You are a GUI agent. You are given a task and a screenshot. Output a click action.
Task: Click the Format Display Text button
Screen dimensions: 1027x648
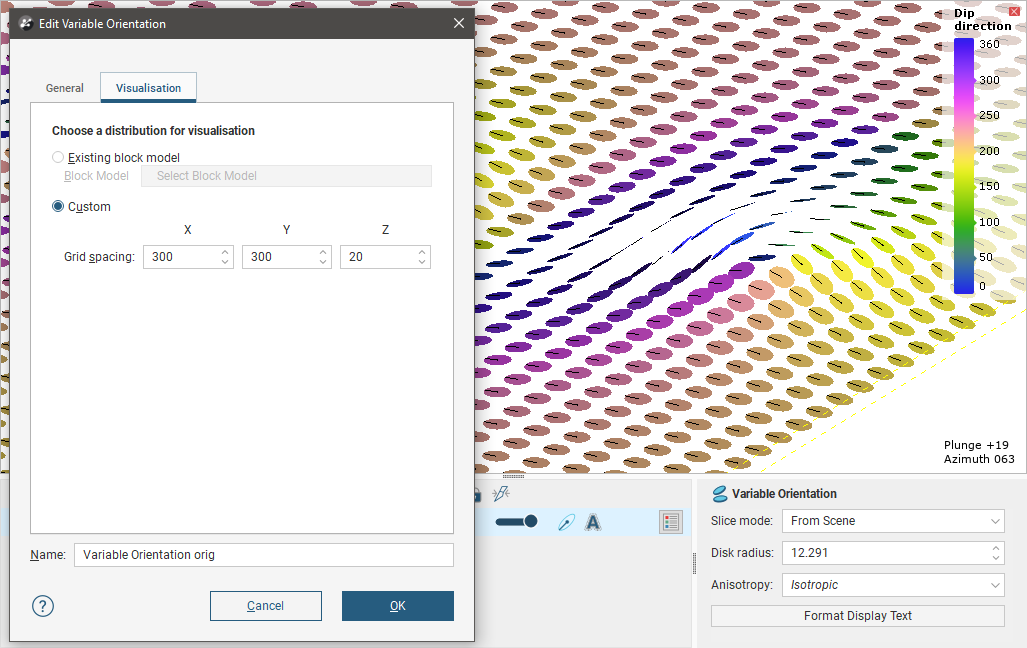pos(857,616)
